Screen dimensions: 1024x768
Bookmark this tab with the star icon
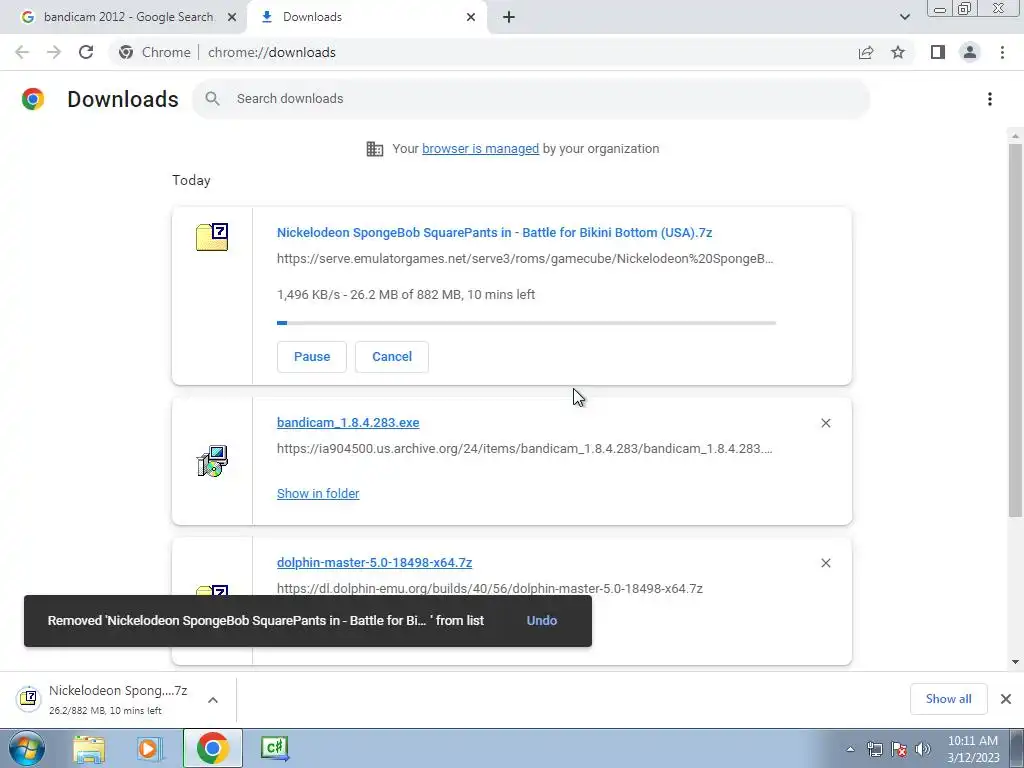point(898,52)
